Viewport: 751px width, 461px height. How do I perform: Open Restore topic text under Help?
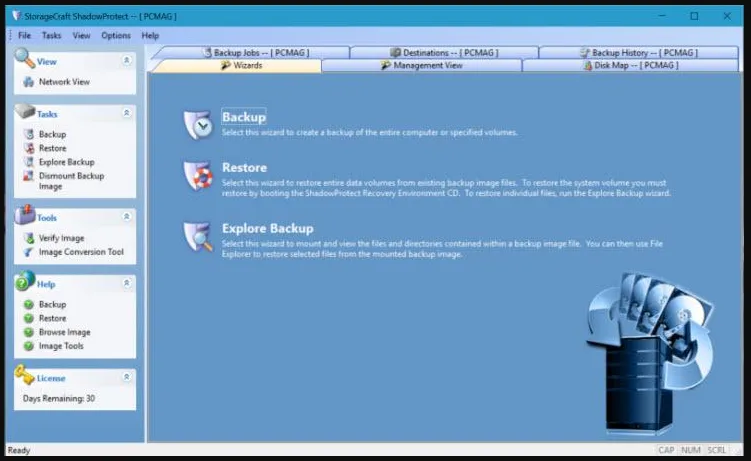pyautogui.click(x=53, y=318)
